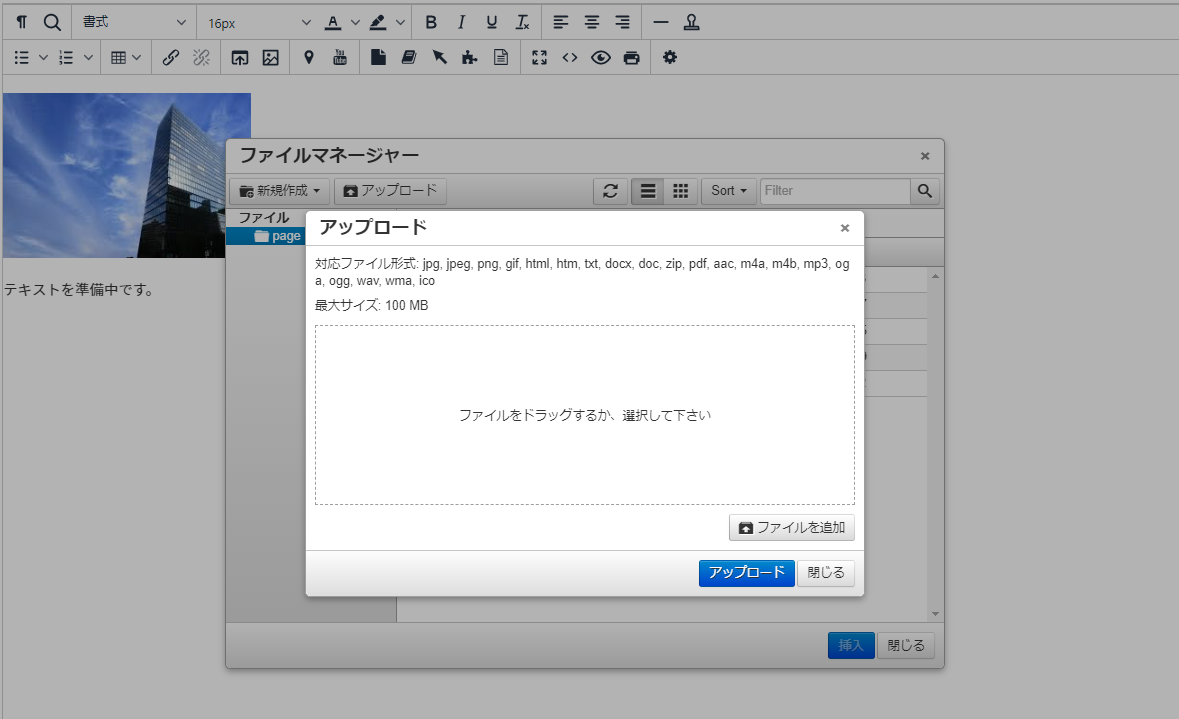Select the building photo in editor
Image resolution: width=1179 pixels, height=719 pixels.
pos(114,175)
